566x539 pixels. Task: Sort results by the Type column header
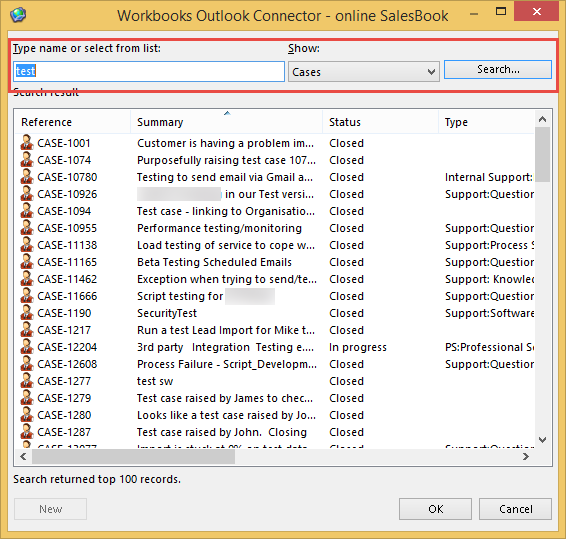pyautogui.click(x=486, y=122)
